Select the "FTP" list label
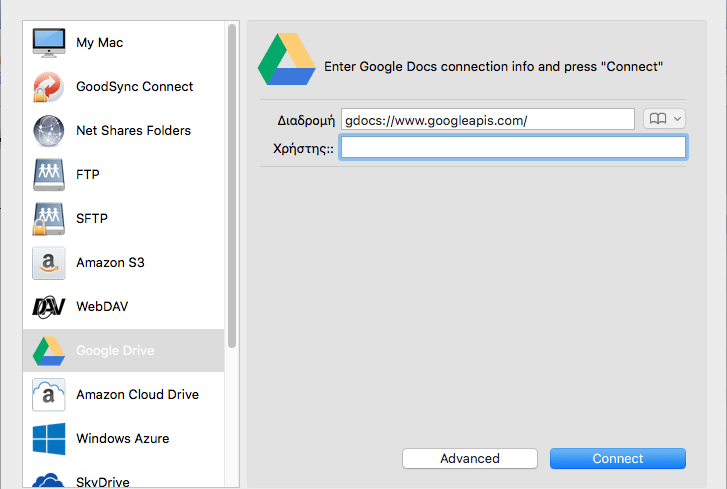The image size is (727, 489). click(88, 175)
